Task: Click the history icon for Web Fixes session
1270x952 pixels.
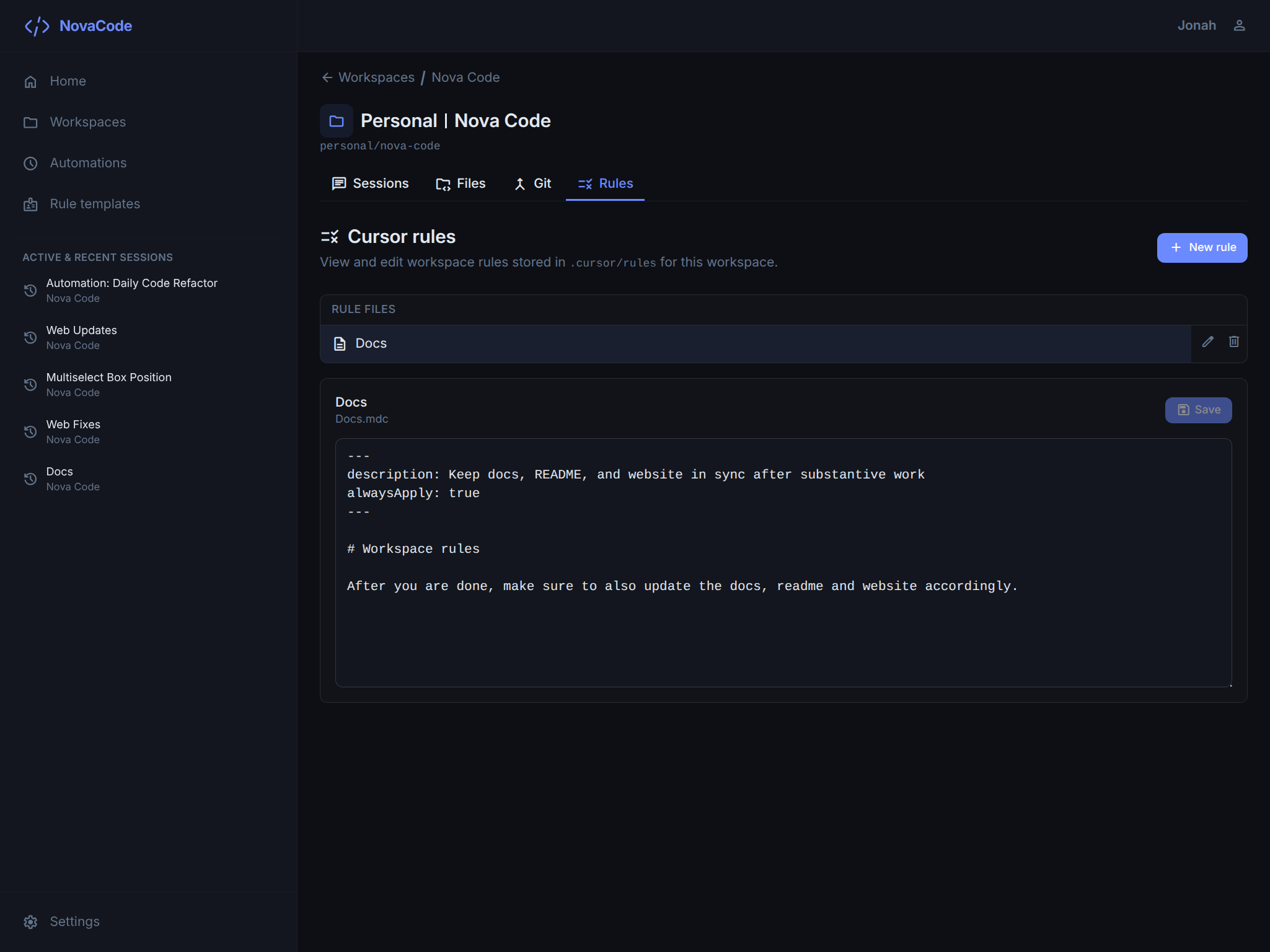Action: 30,432
